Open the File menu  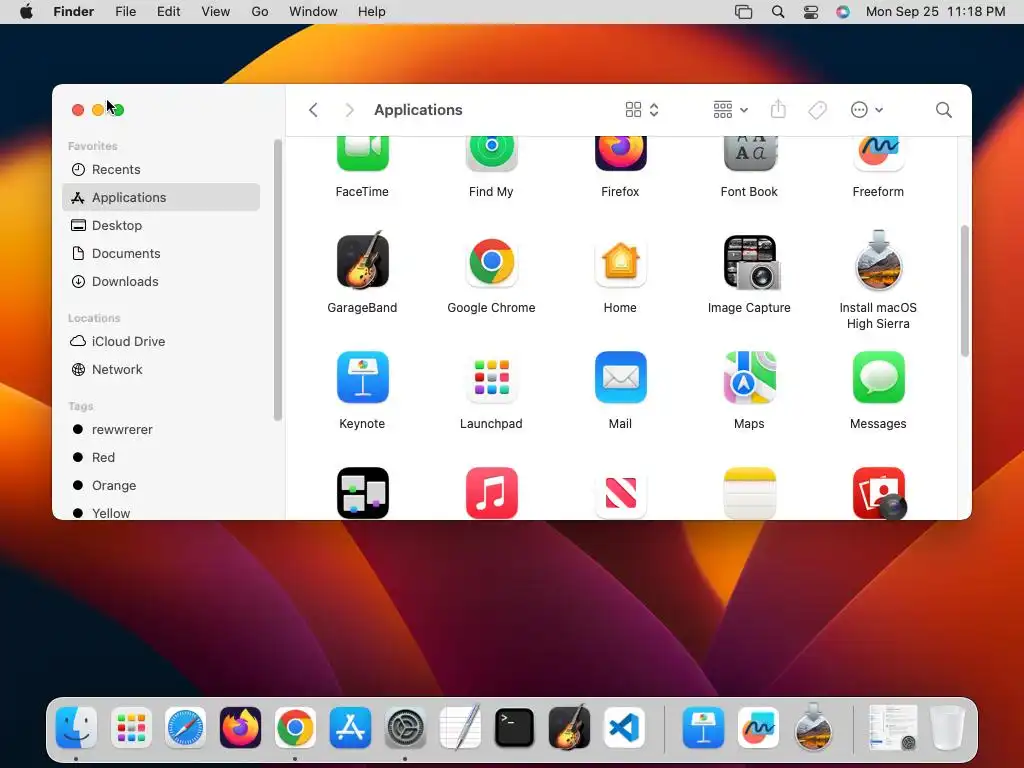[125, 12]
